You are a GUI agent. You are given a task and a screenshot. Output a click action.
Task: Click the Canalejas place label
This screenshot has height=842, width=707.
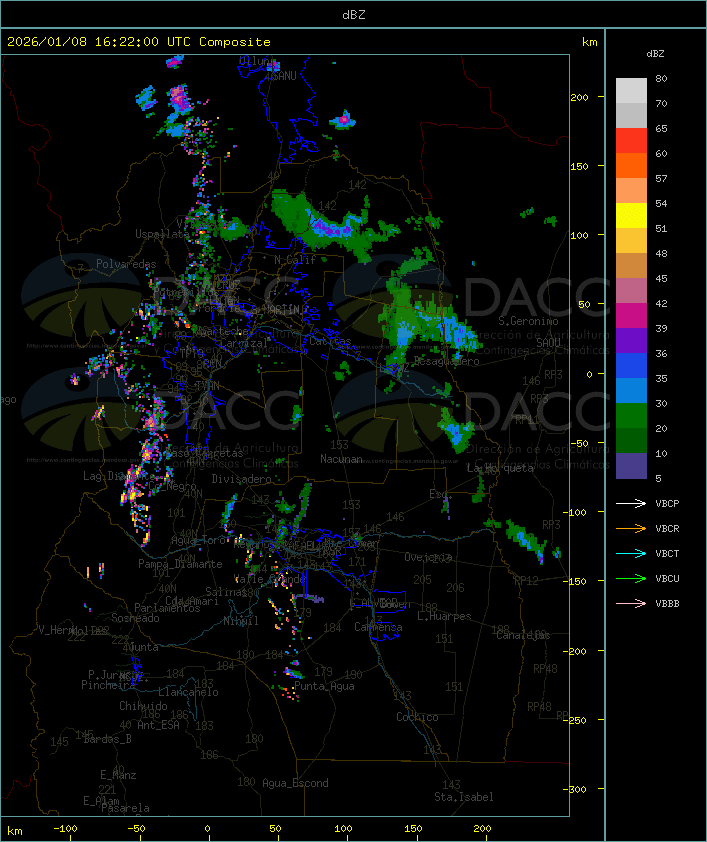click(x=523, y=635)
